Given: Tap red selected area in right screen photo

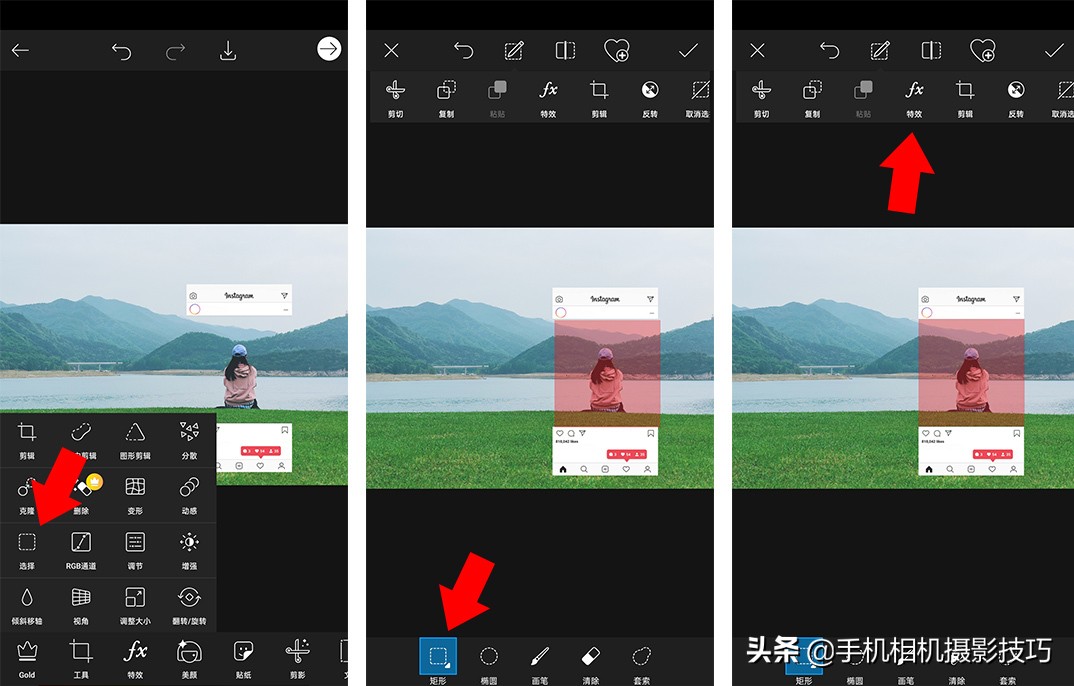Looking at the screenshot, I should tap(972, 374).
